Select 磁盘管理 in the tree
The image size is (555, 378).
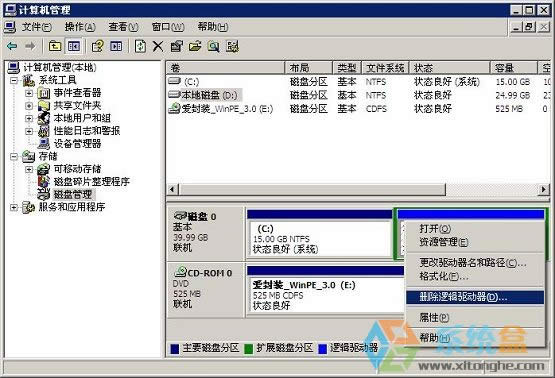(73, 194)
